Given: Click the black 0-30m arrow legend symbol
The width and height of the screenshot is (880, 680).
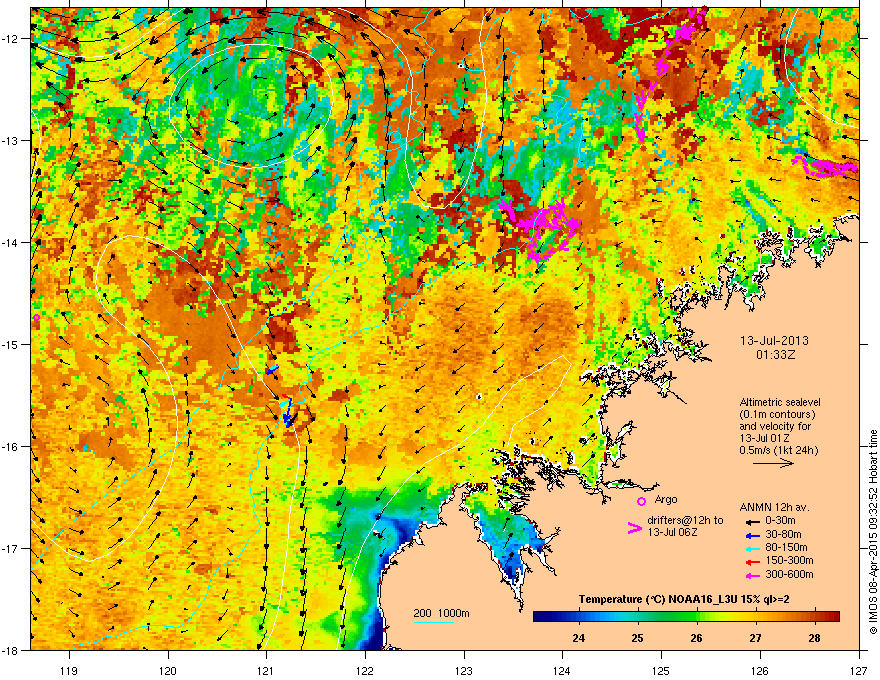Looking at the screenshot, I should point(751,521).
